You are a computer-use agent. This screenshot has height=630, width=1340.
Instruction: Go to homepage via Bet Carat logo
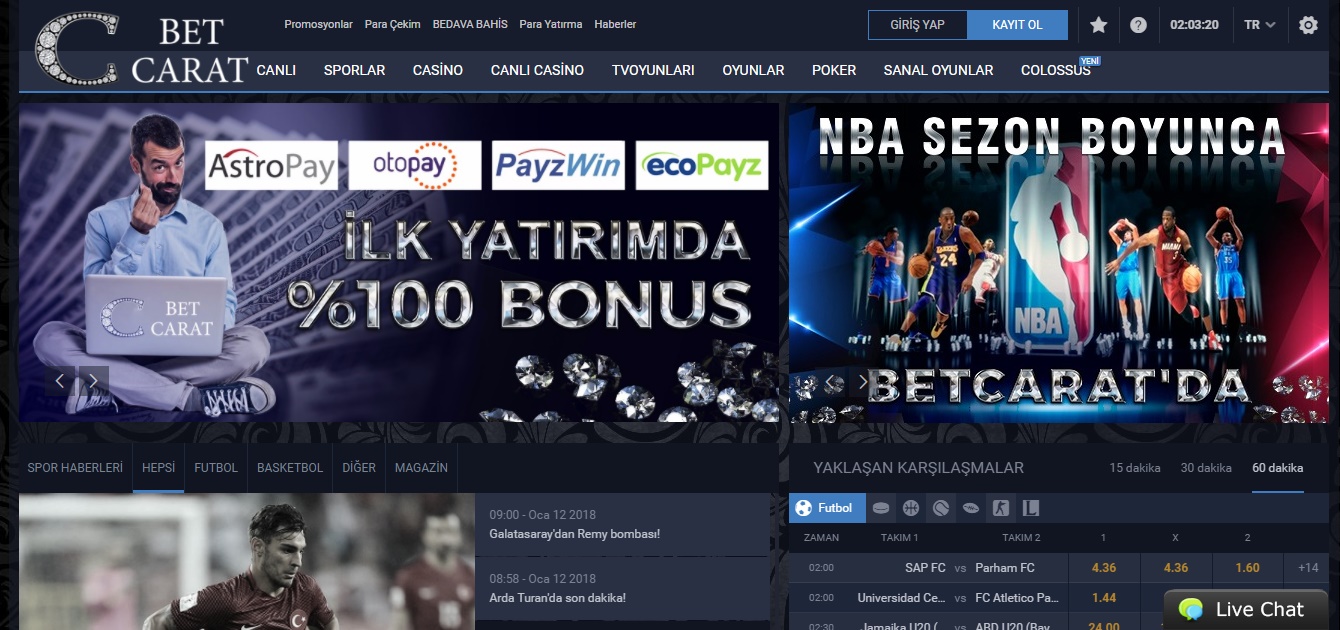click(141, 48)
